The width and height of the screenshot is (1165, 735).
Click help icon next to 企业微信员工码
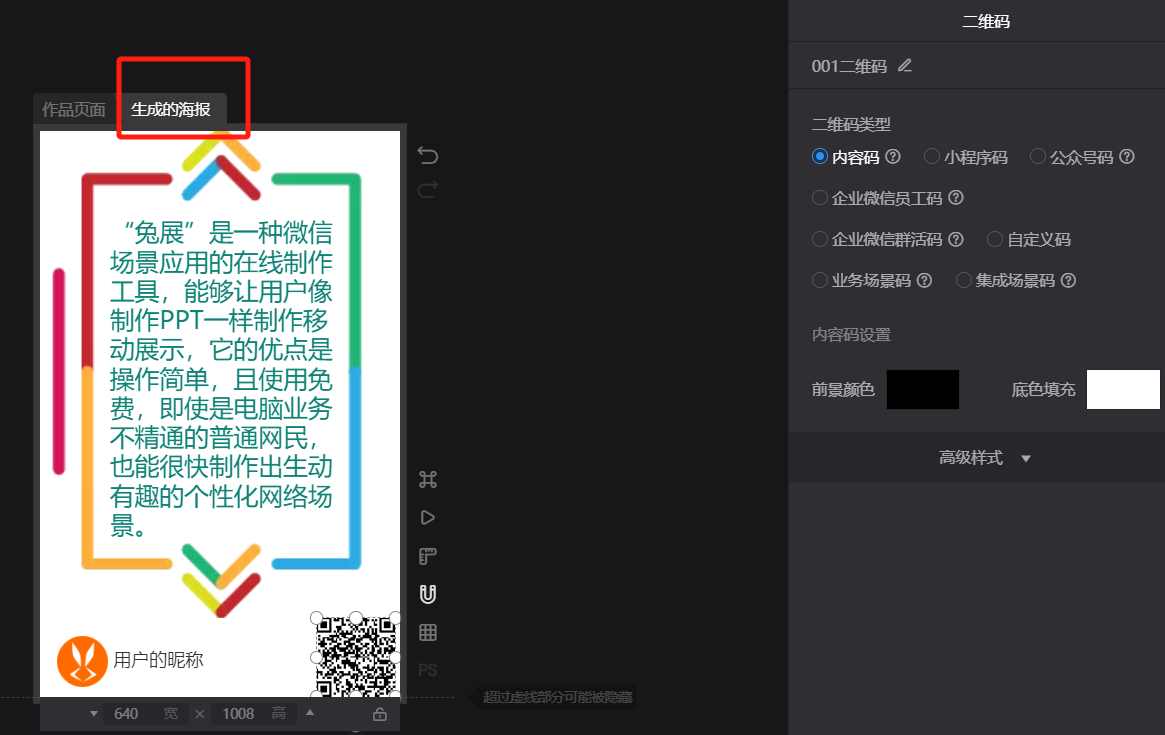(x=956, y=198)
